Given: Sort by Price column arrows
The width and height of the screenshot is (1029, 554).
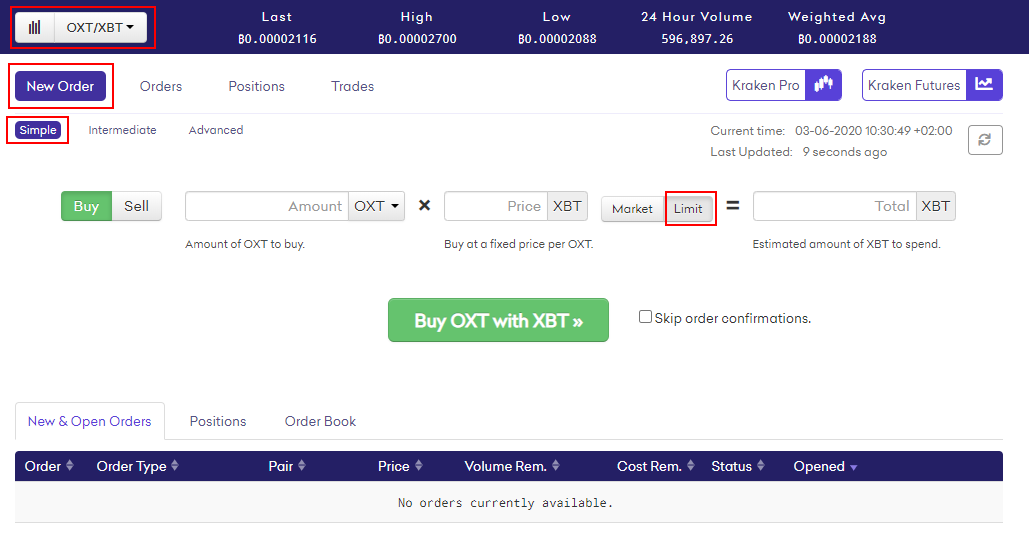Looking at the screenshot, I should [x=419, y=465].
